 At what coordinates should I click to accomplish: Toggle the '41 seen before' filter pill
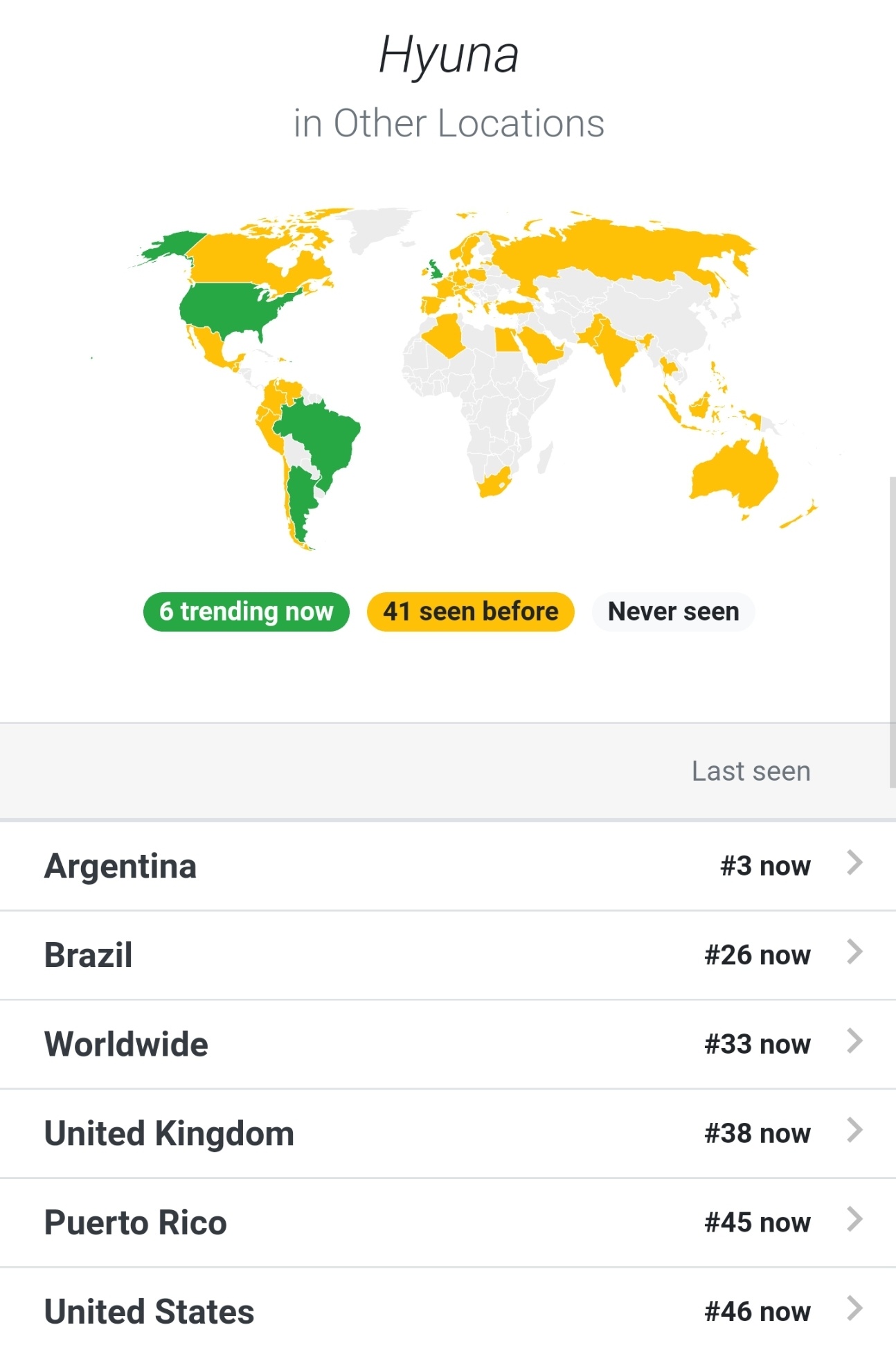pos(471,612)
